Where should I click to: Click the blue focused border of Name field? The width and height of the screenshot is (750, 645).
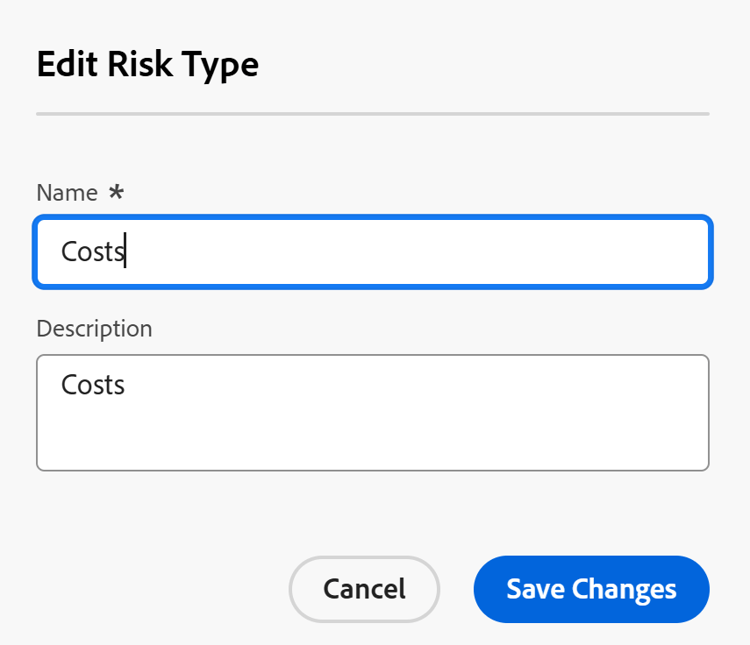tap(372, 218)
